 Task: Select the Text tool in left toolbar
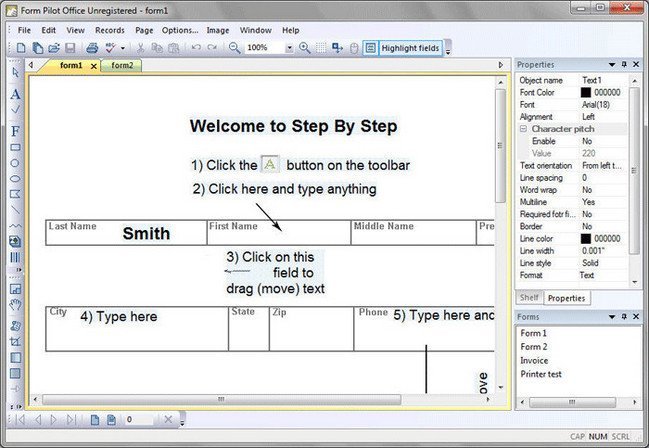point(15,94)
